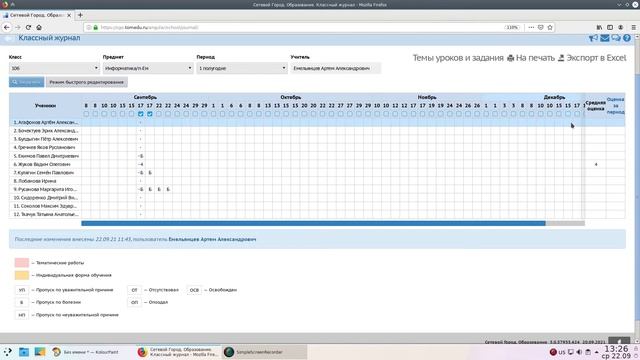
Task: Switch to Firefox in the taskbar
Action: coord(178,352)
